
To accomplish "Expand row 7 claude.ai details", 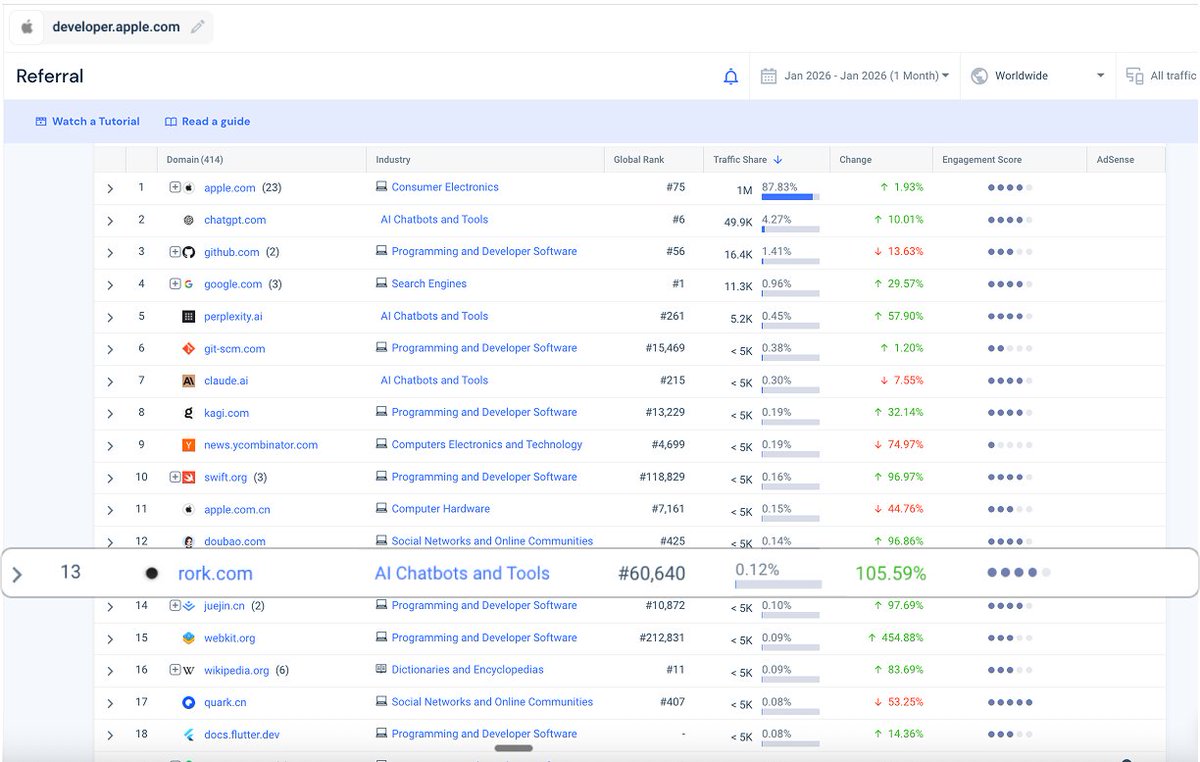I will pyautogui.click(x=110, y=381).
